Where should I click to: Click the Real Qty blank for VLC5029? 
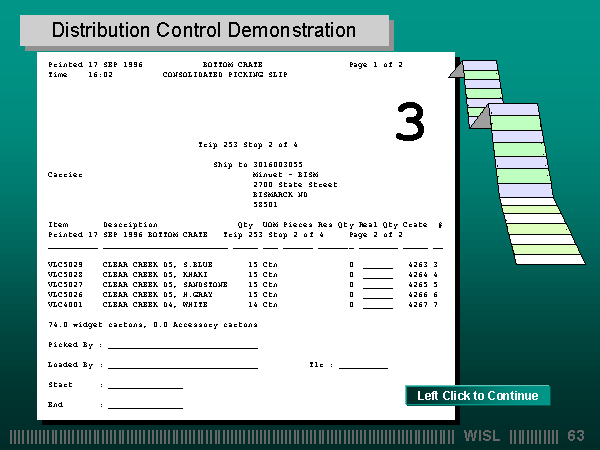point(378,266)
